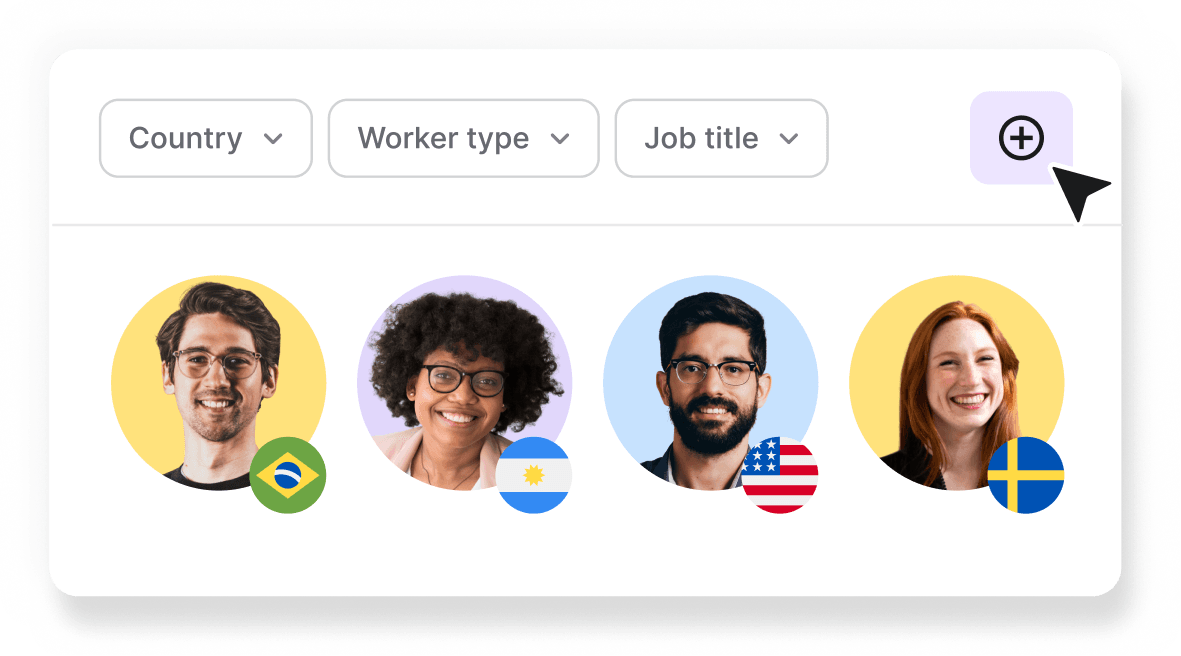Open the Worker type dropdown filter
The width and height of the screenshot is (1181, 656).
463,139
